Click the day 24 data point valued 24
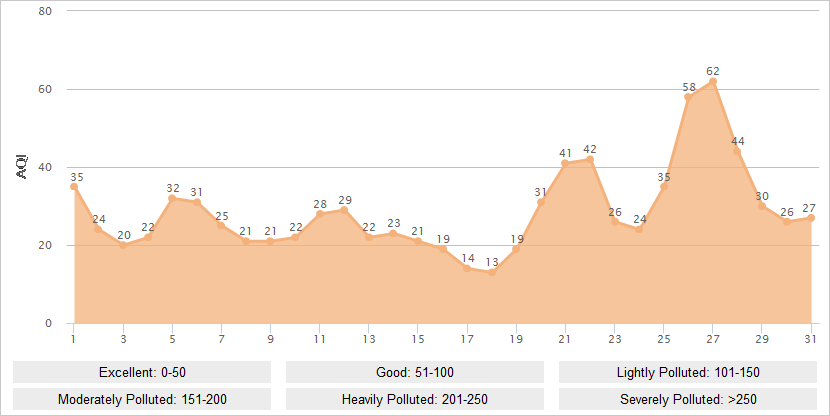 (639, 229)
